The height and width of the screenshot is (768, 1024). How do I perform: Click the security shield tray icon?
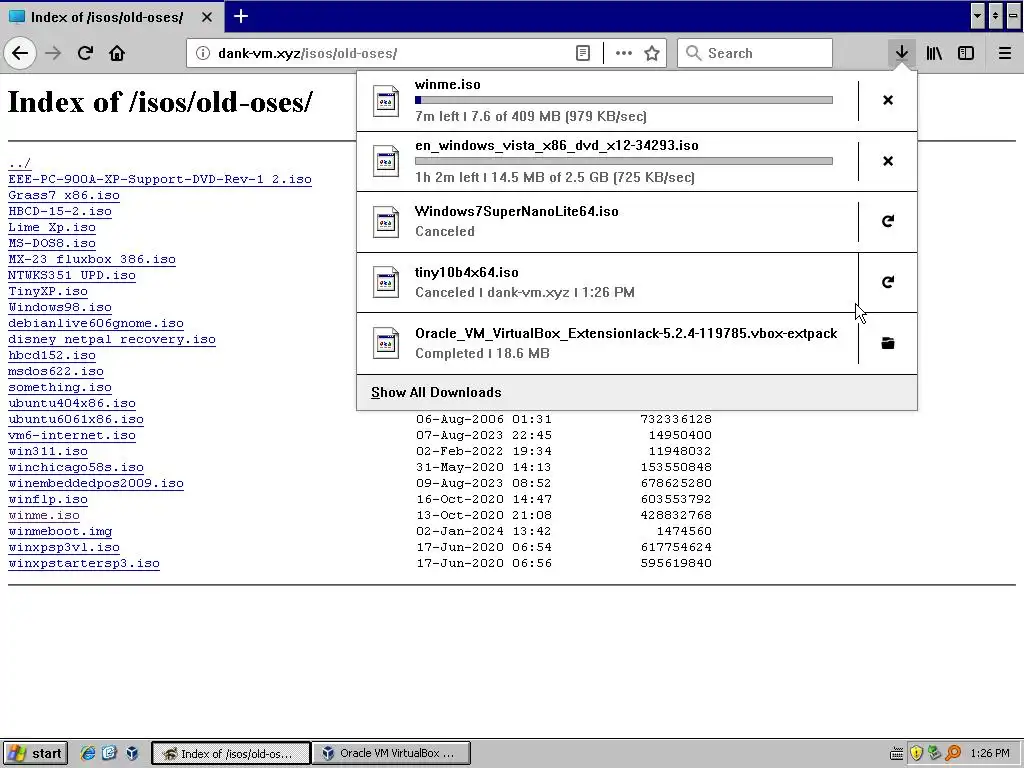[x=916, y=753]
